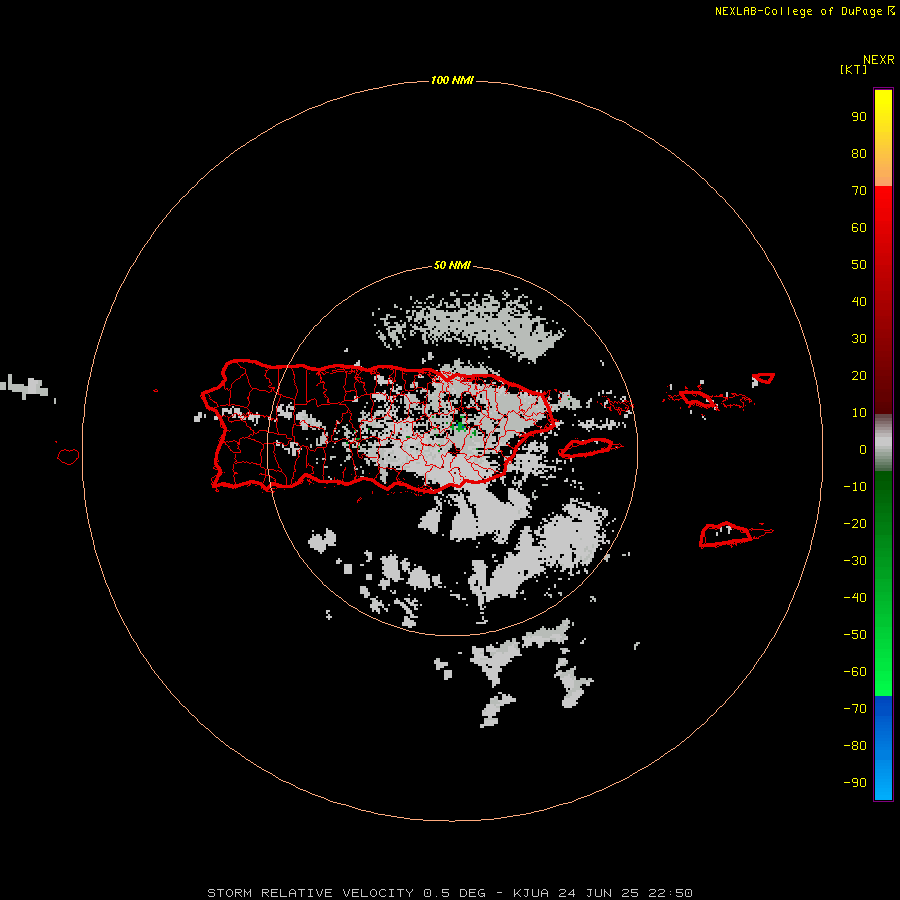Click the small Mona Island outline on the far west
900x900 pixels.
[x=68, y=456]
